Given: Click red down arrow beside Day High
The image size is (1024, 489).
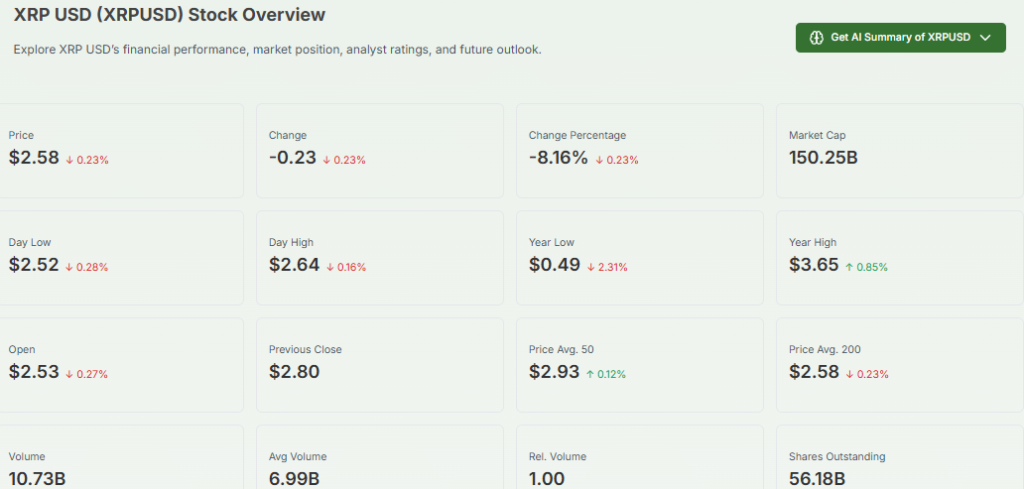Looking at the screenshot, I should tap(330, 267).
